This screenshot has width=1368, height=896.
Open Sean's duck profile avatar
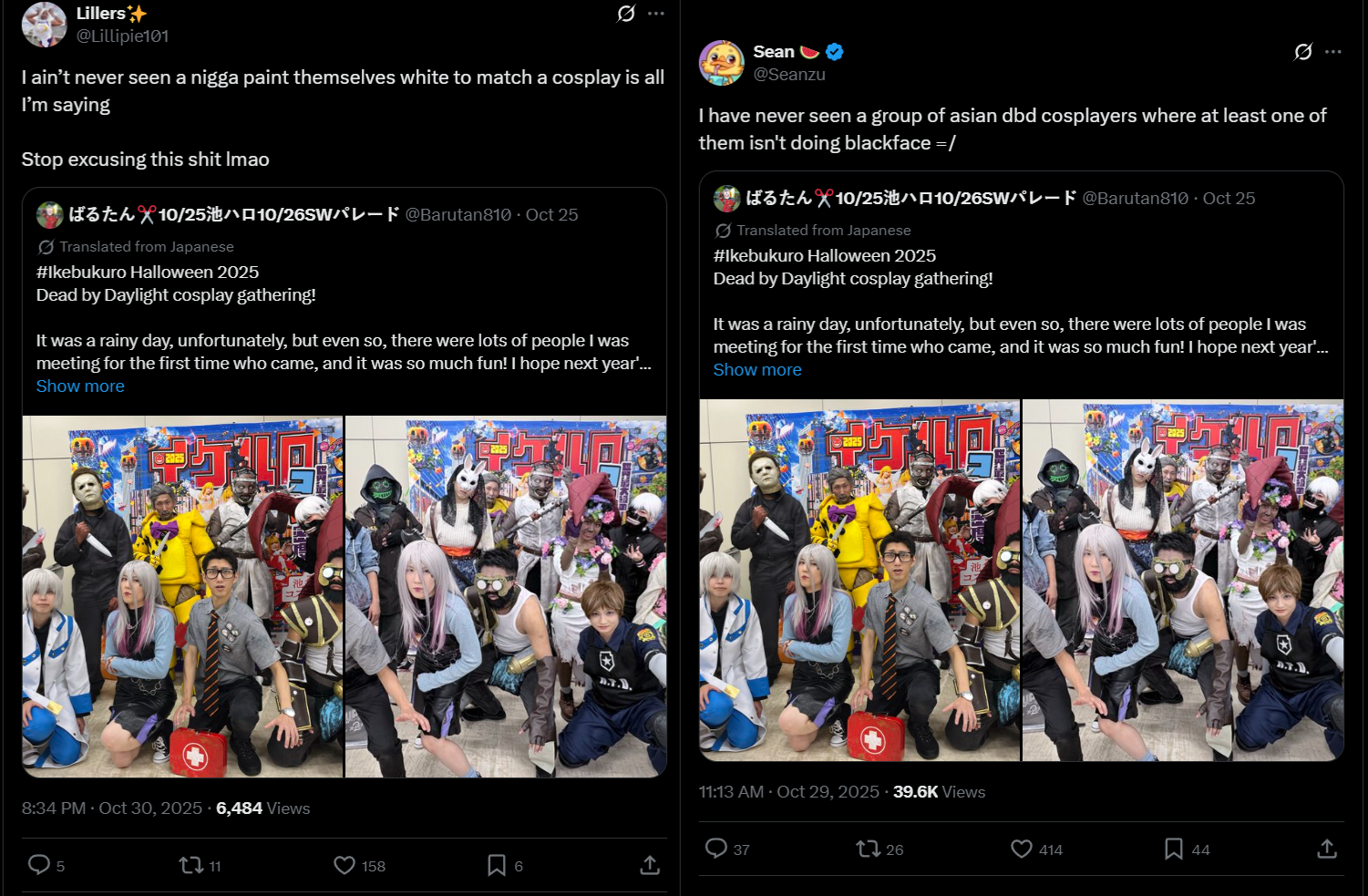[x=722, y=63]
